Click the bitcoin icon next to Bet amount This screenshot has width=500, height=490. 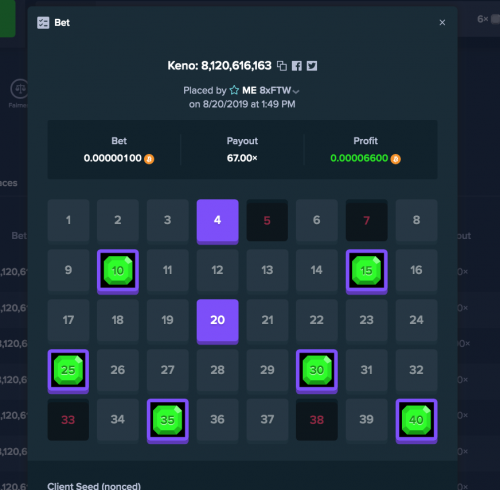click(149, 159)
